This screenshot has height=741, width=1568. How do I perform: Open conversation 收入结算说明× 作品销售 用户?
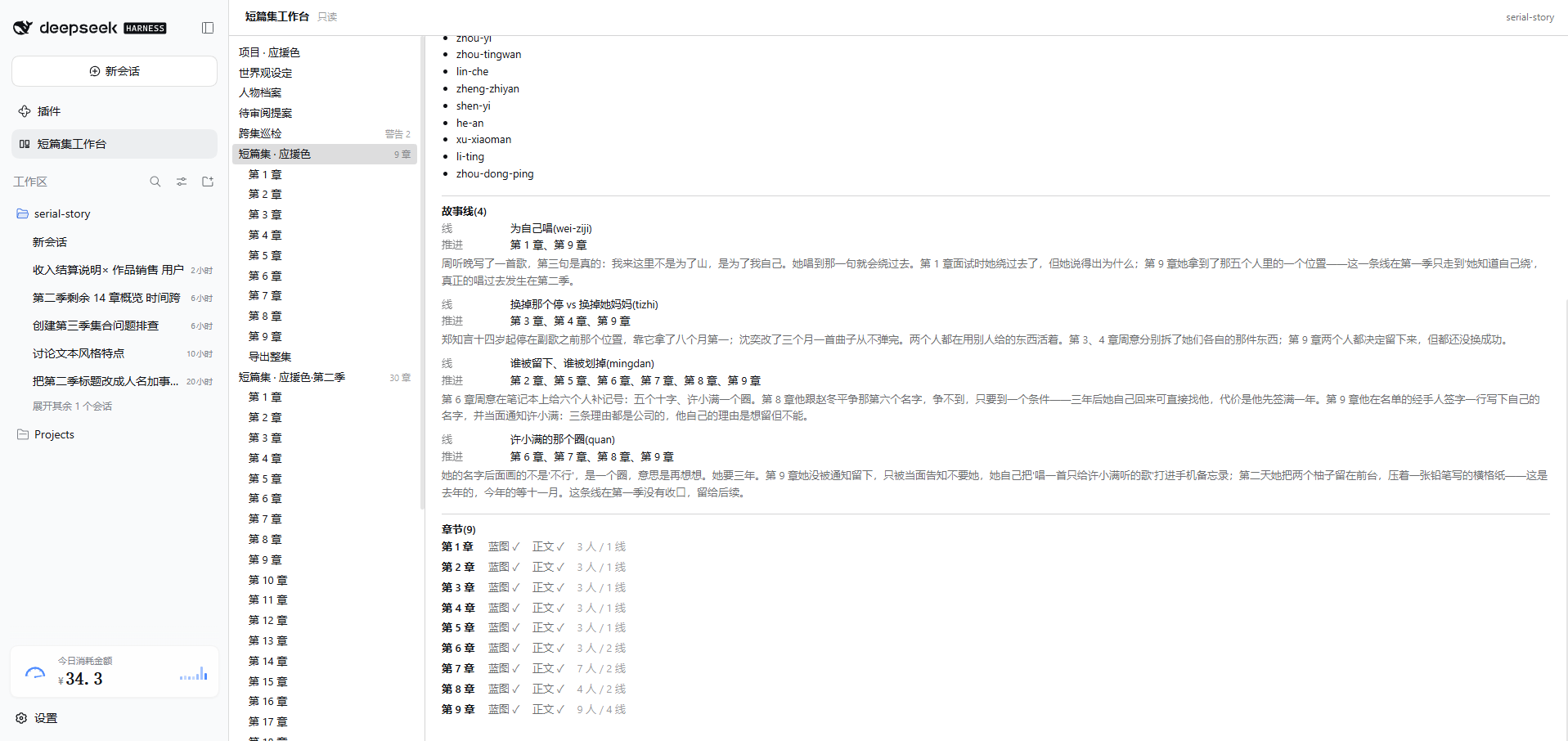(115, 270)
